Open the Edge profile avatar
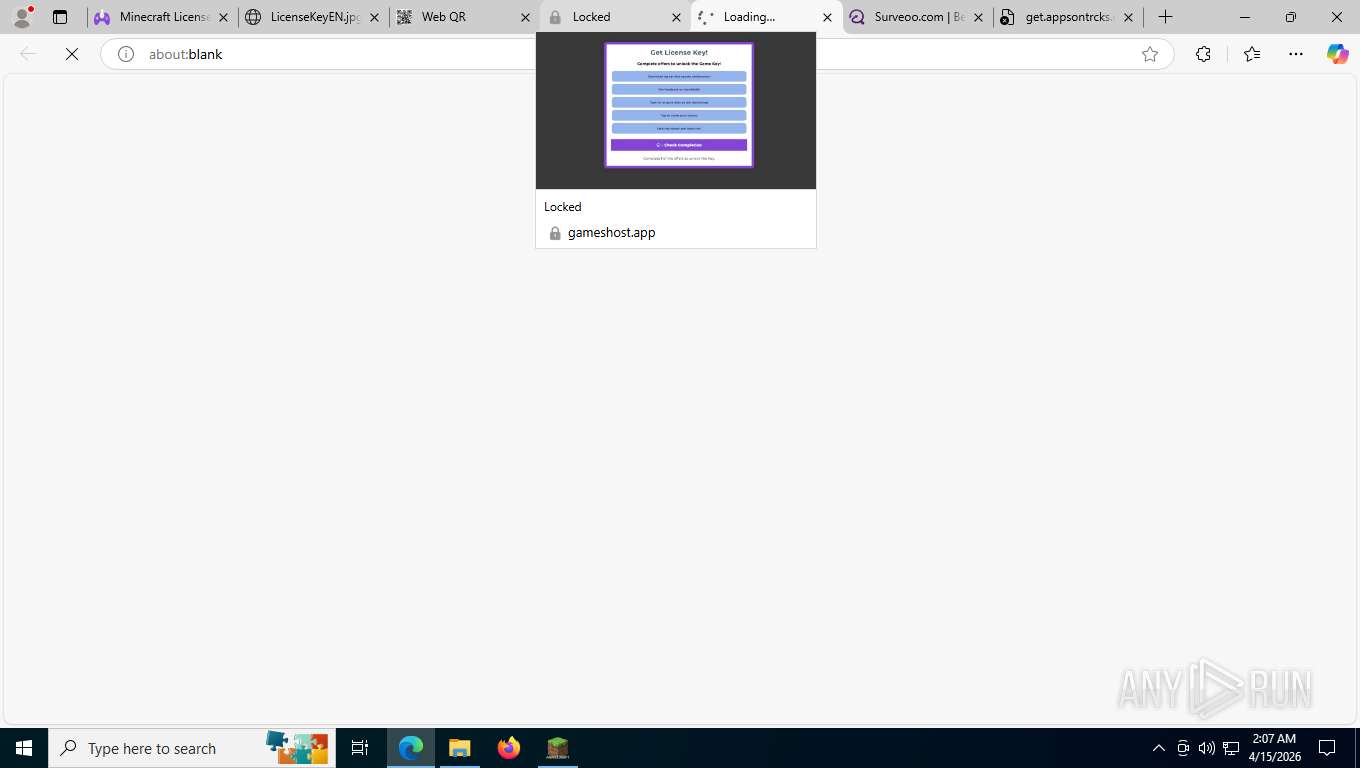The height and width of the screenshot is (768, 1360). coord(22,17)
